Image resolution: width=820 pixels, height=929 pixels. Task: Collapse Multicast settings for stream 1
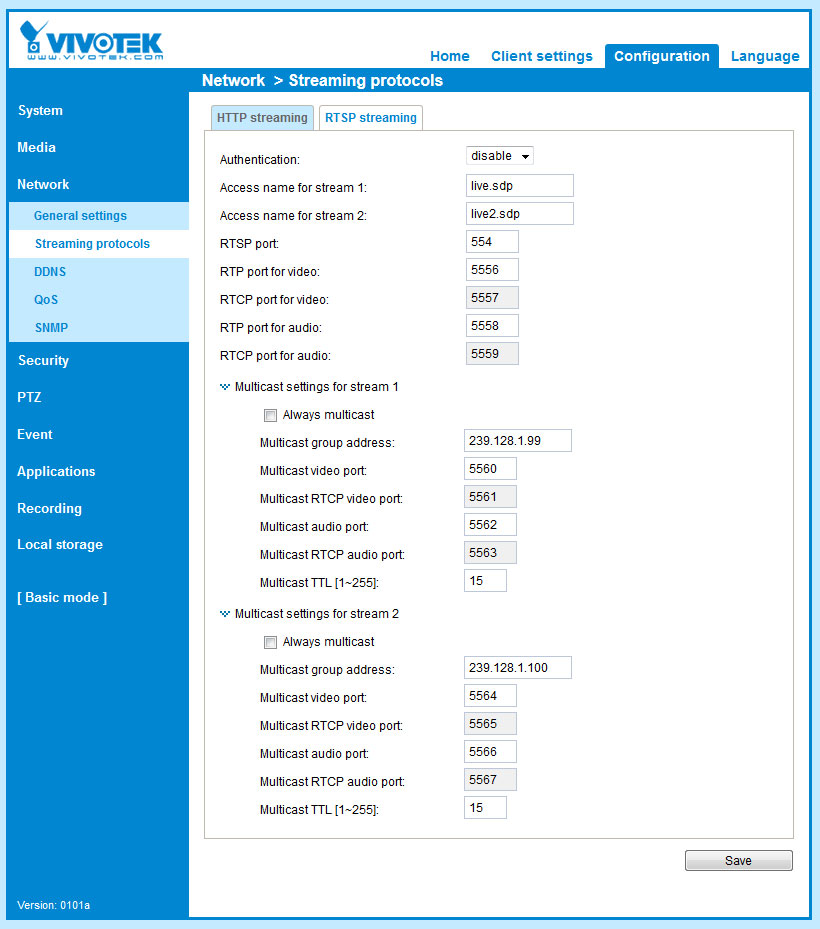click(x=225, y=387)
